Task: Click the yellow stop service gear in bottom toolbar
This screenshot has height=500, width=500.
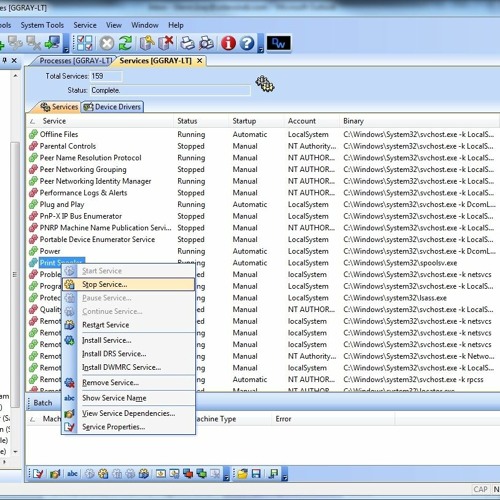Action: click(x=103, y=473)
